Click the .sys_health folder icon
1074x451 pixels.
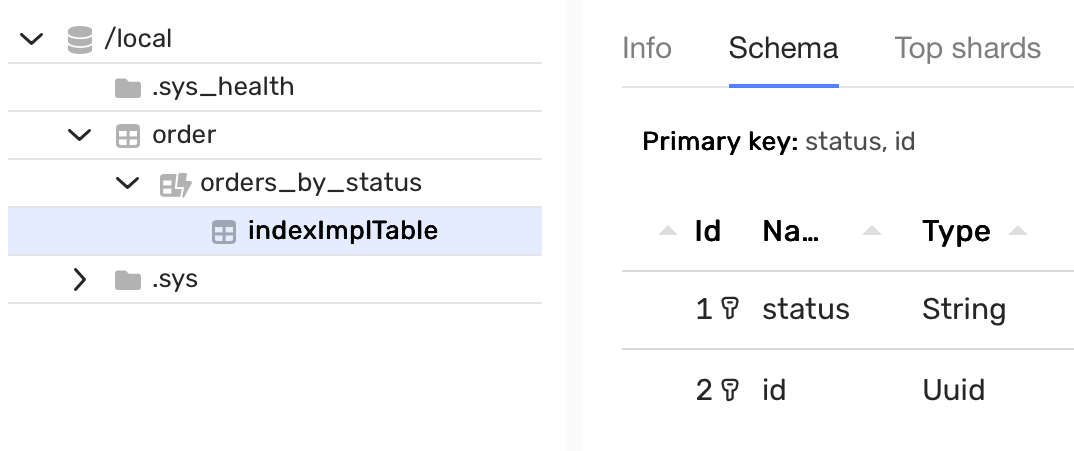pyautogui.click(x=127, y=88)
